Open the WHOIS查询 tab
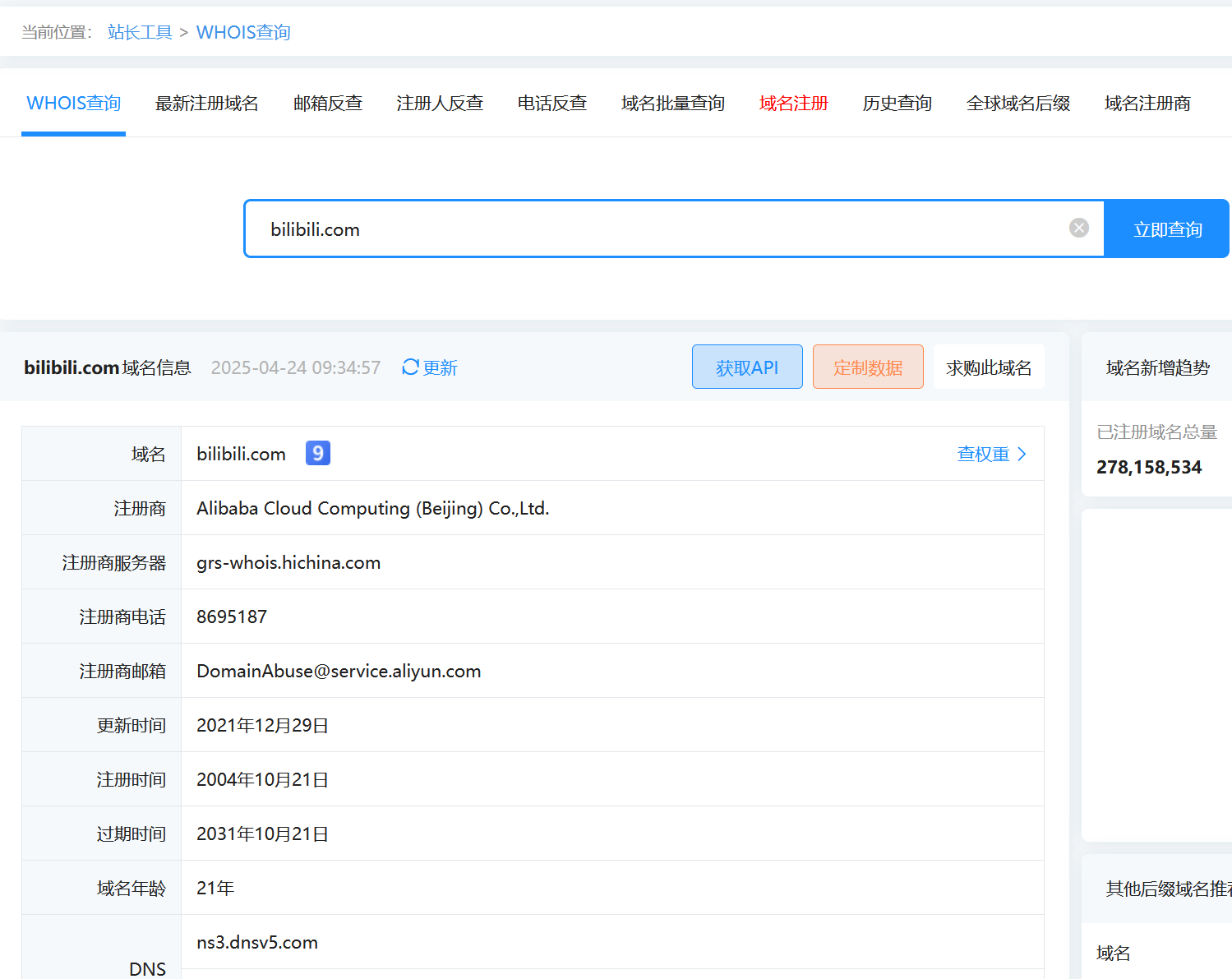This screenshot has width=1232, height=979. click(x=74, y=103)
